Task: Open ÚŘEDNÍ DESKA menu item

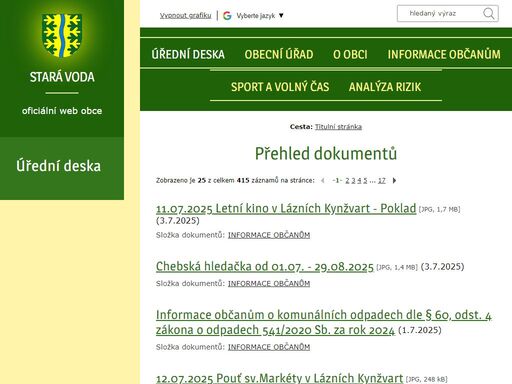Action: (x=188, y=54)
